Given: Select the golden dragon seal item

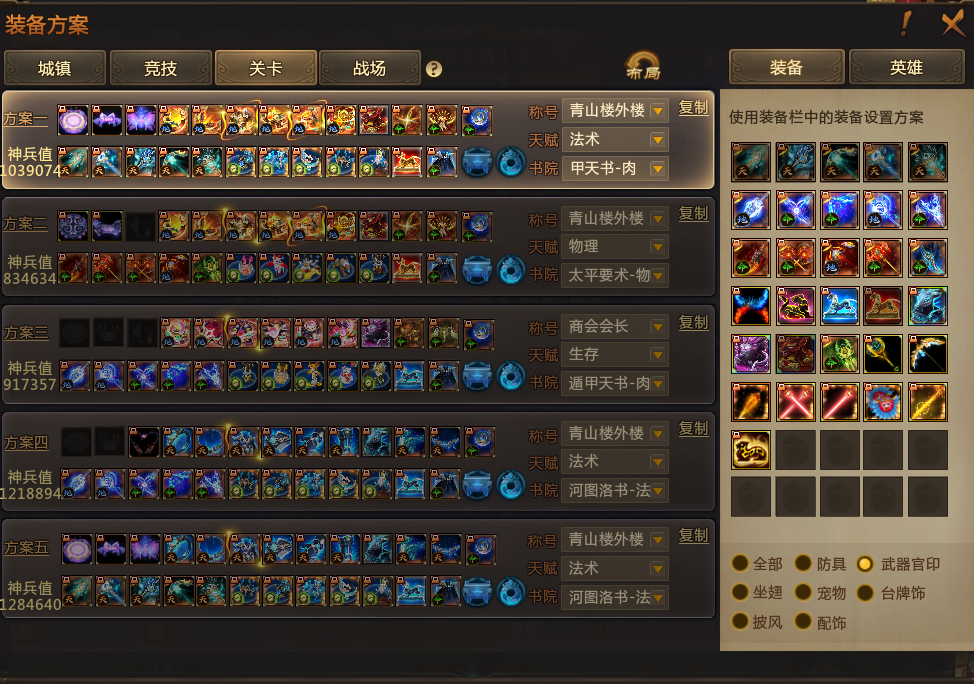Looking at the screenshot, I should pyautogui.click(x=751, y=450).
